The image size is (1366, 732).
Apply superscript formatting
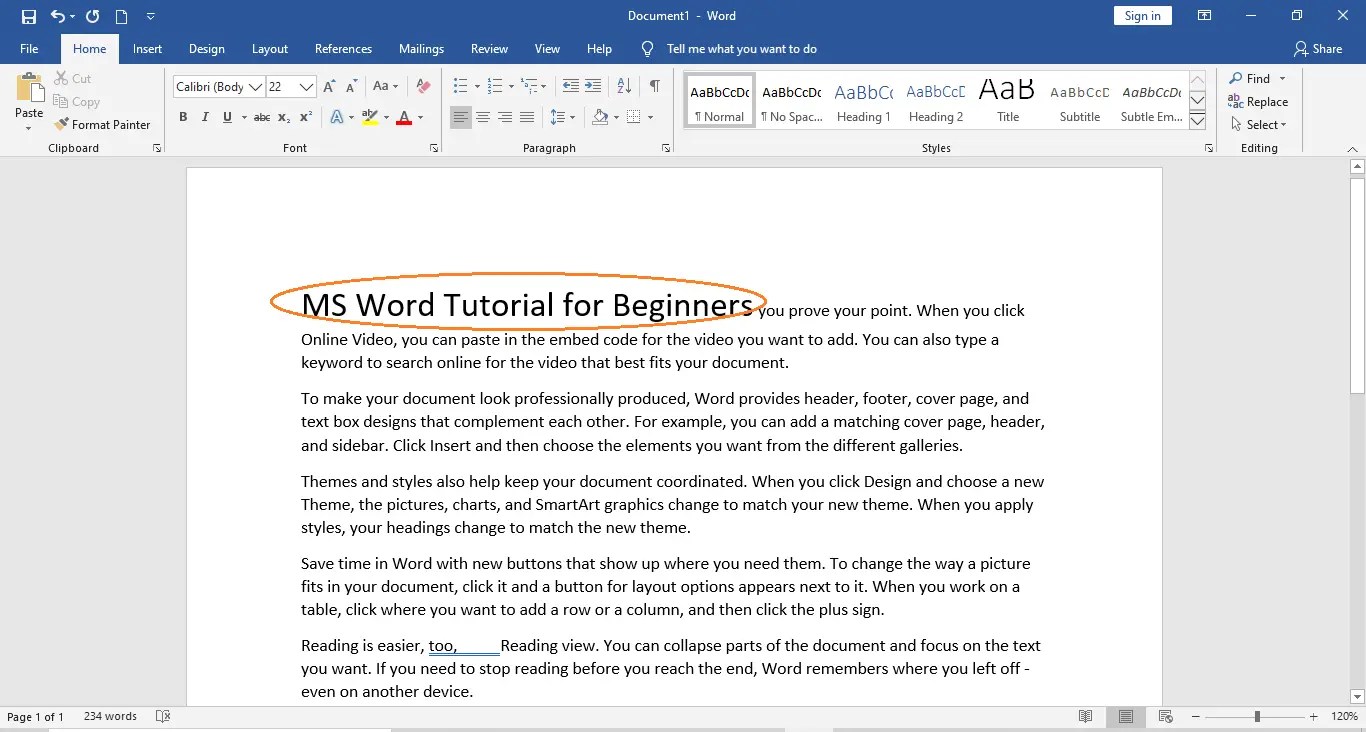point(306,118)
